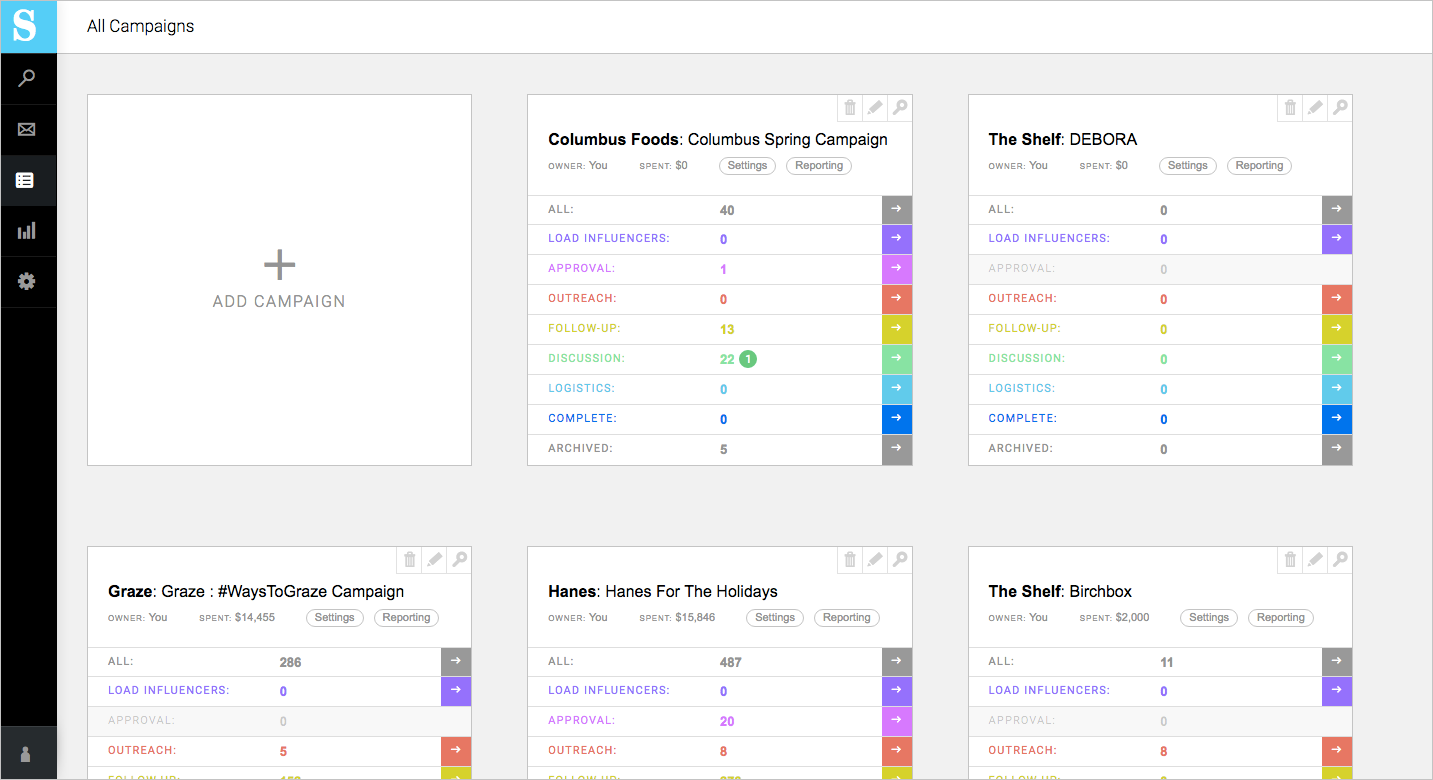The width and height of the screenshot is (1433, 780).
Task: Open Logistics arrow in Columbus Spring Campaign
Action: click(x=897, y=389)
